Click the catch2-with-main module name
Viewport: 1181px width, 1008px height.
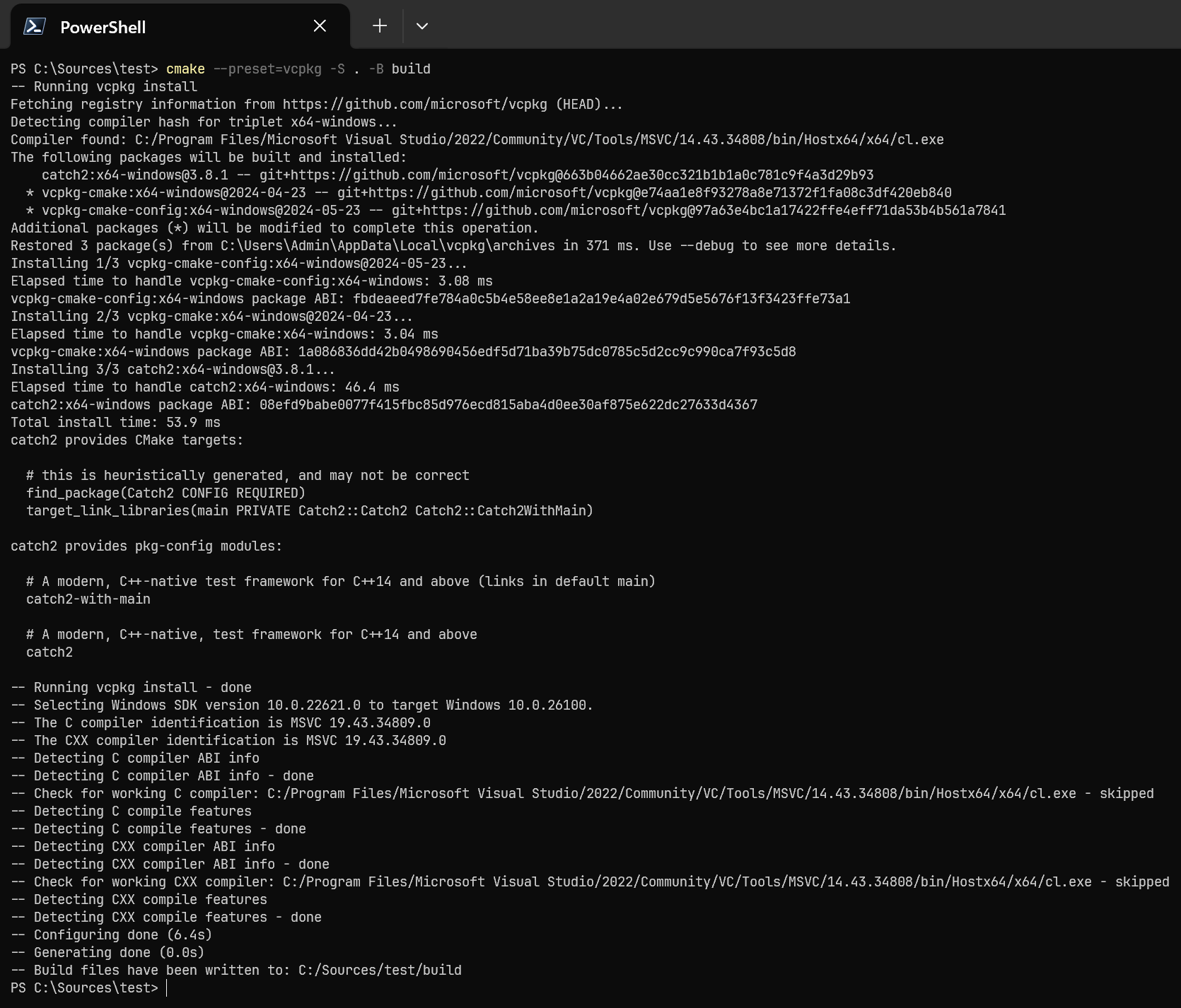(88, 599)
